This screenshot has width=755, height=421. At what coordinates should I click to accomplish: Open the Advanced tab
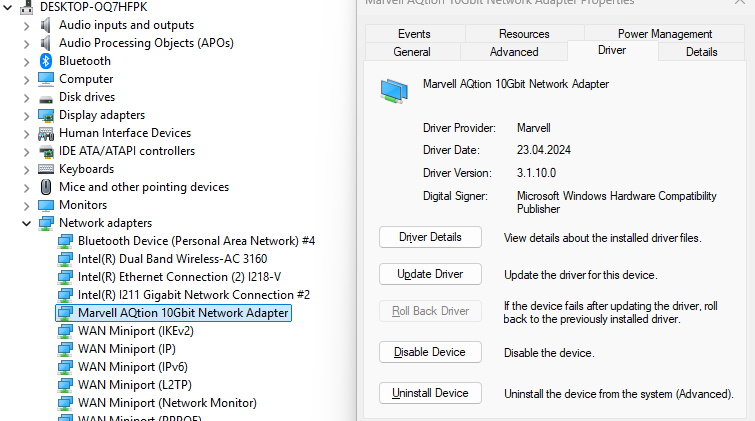(514, 52)
